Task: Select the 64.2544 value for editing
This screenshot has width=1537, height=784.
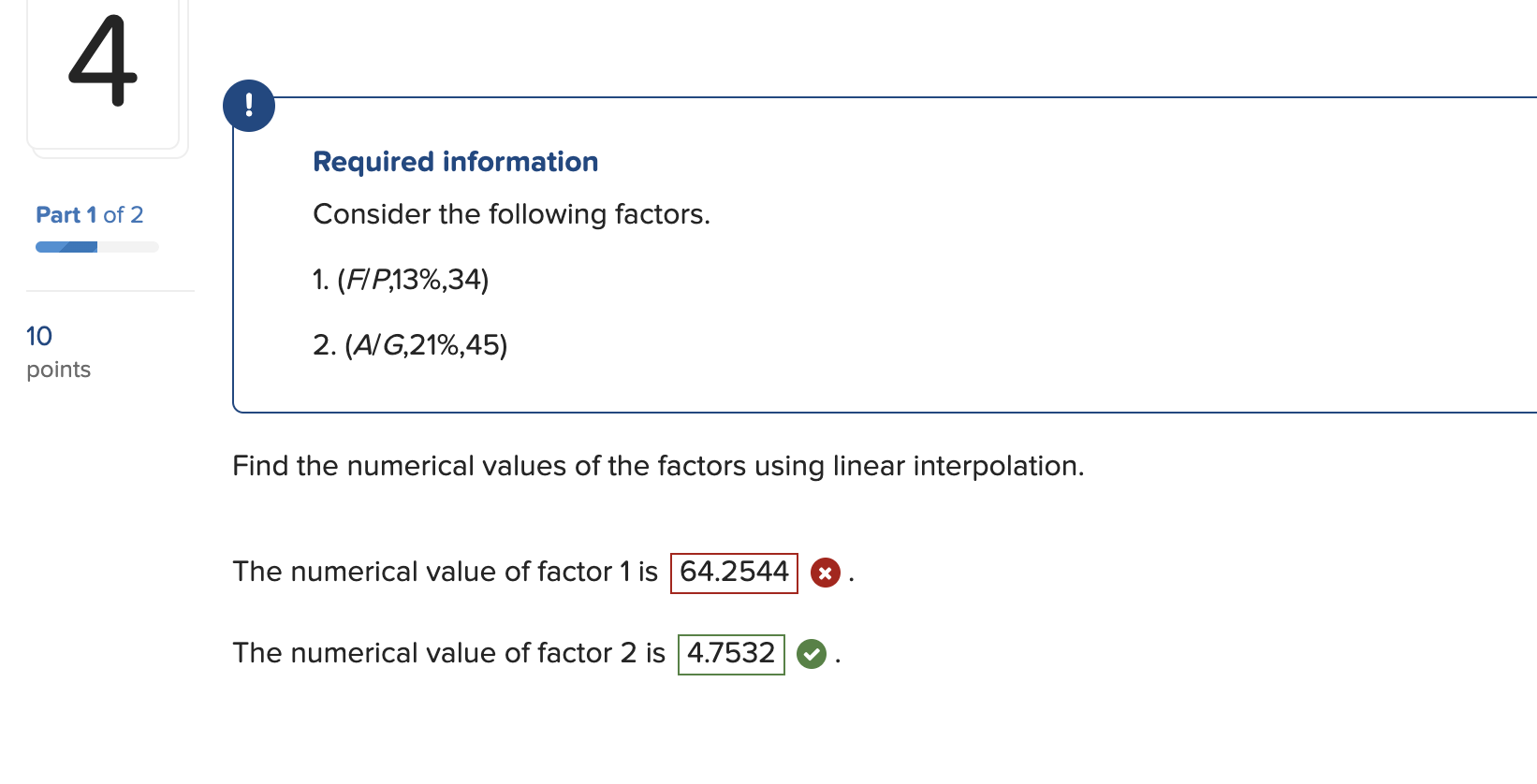Action: click(733, 572)
